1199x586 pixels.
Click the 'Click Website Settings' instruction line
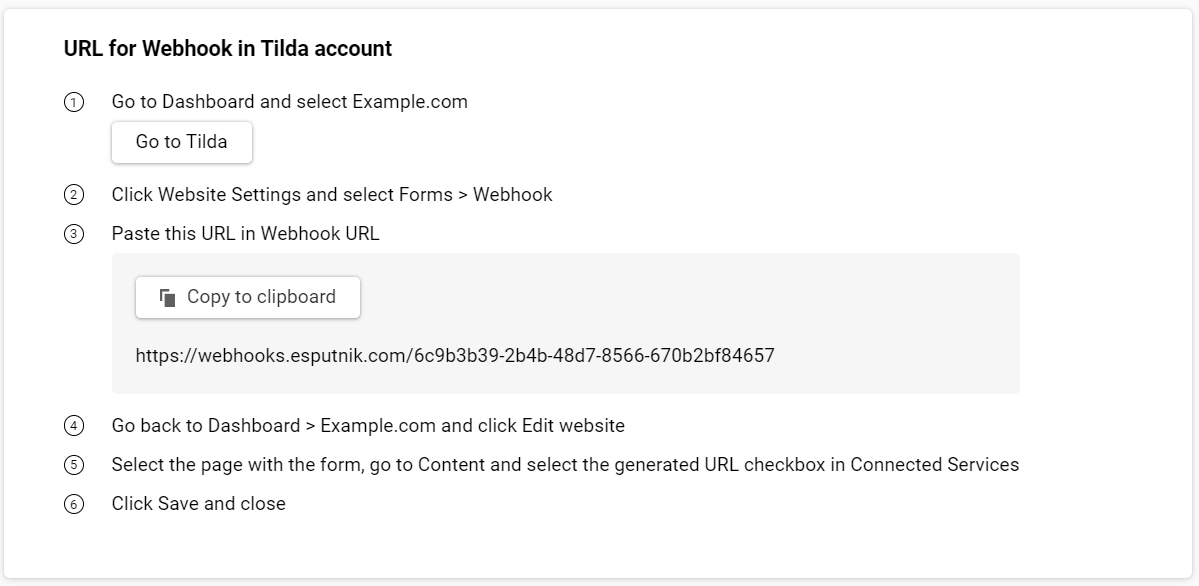332,195
